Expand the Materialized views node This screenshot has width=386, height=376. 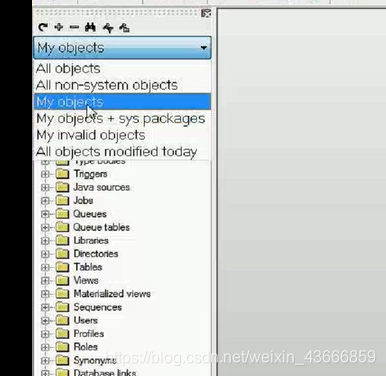pyautogui.click(x=45, y=294)
